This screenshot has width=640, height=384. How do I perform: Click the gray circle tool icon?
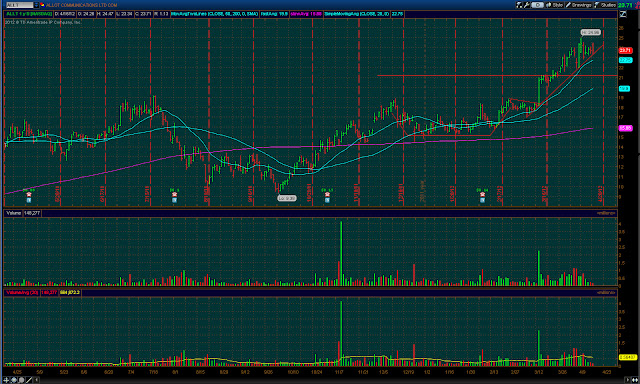pyautogui.click(x=21, y=380)
